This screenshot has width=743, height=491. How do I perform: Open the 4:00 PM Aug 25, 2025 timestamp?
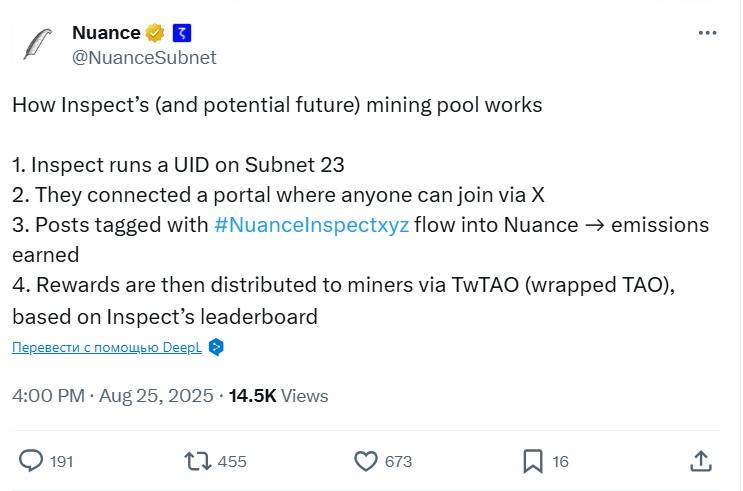click(x=112, y=396)
